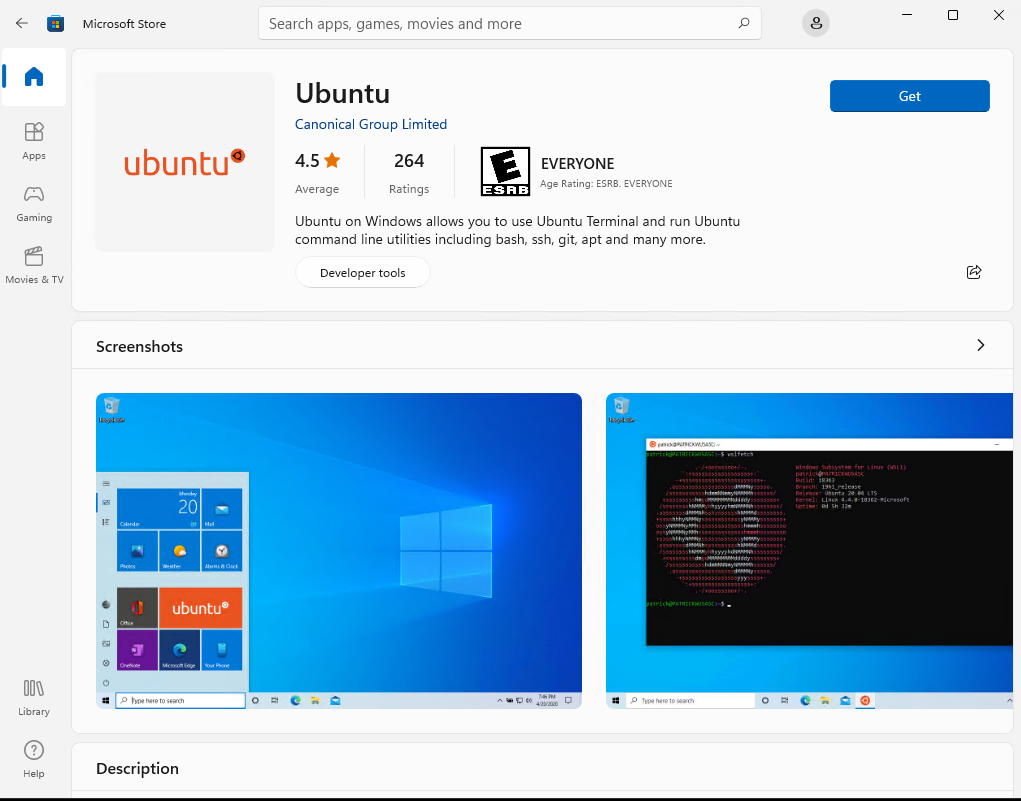Open Gaming section in sidebar

[34, 202]
